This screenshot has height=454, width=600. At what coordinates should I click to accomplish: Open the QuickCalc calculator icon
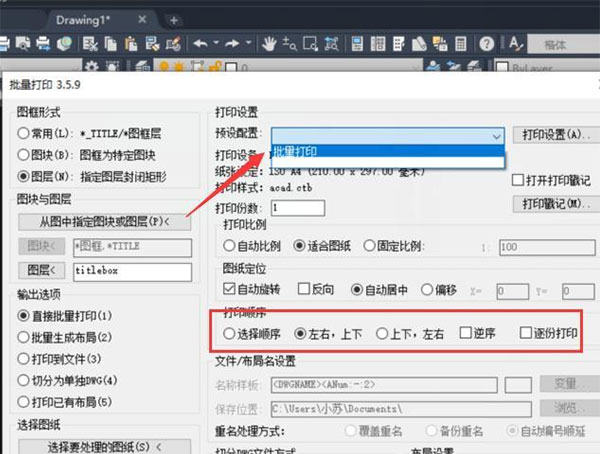click(x=461, y=44)
